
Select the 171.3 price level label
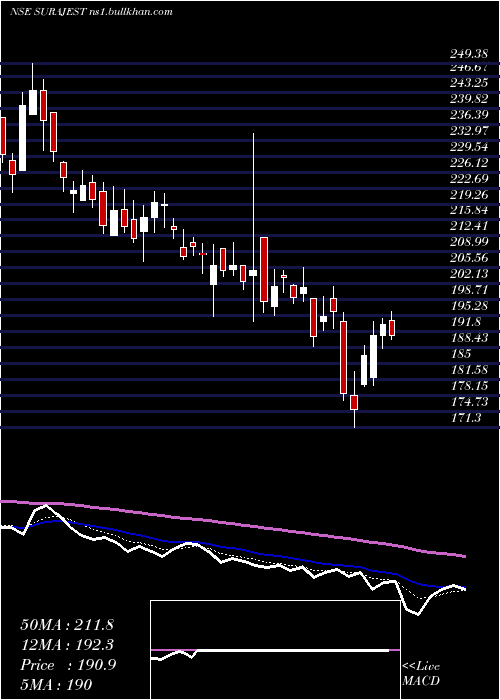click(466, 417)
